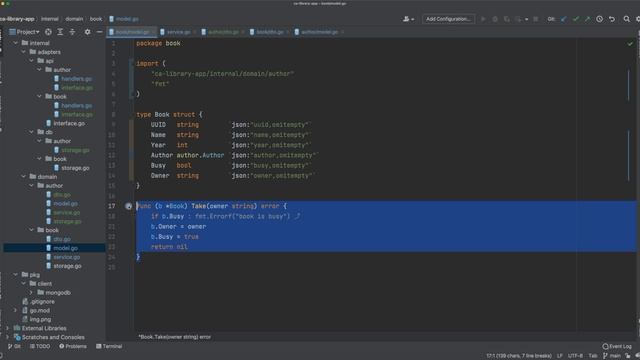Collapse the api folder

pos(31,61)
